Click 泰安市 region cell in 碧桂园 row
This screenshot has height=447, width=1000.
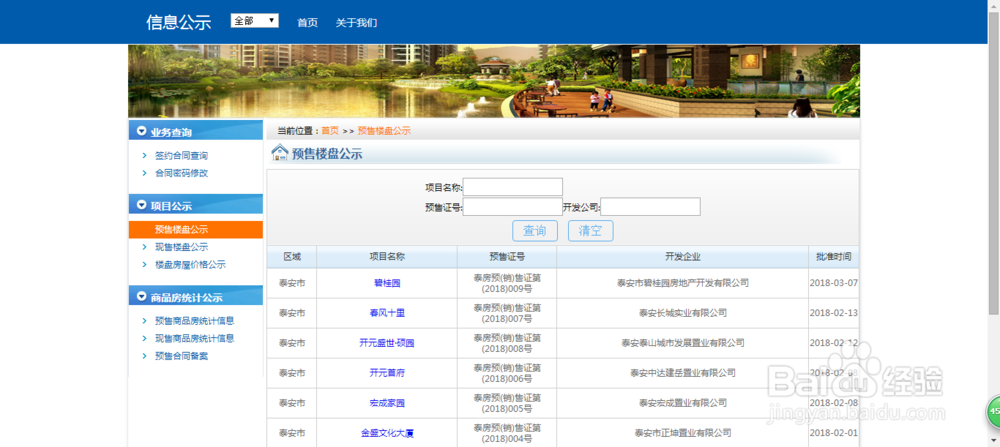coord(292,283)
